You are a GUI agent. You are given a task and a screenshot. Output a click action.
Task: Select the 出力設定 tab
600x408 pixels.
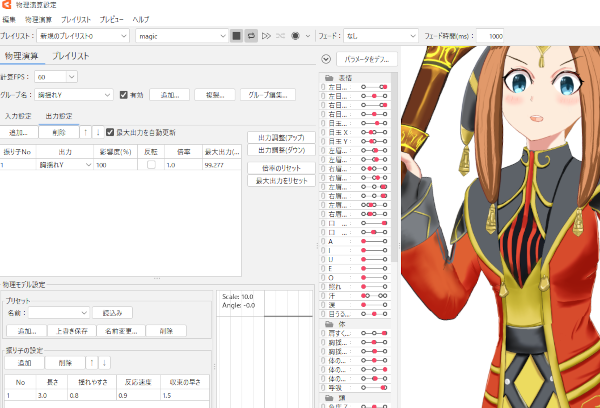(x=59, y=116)
